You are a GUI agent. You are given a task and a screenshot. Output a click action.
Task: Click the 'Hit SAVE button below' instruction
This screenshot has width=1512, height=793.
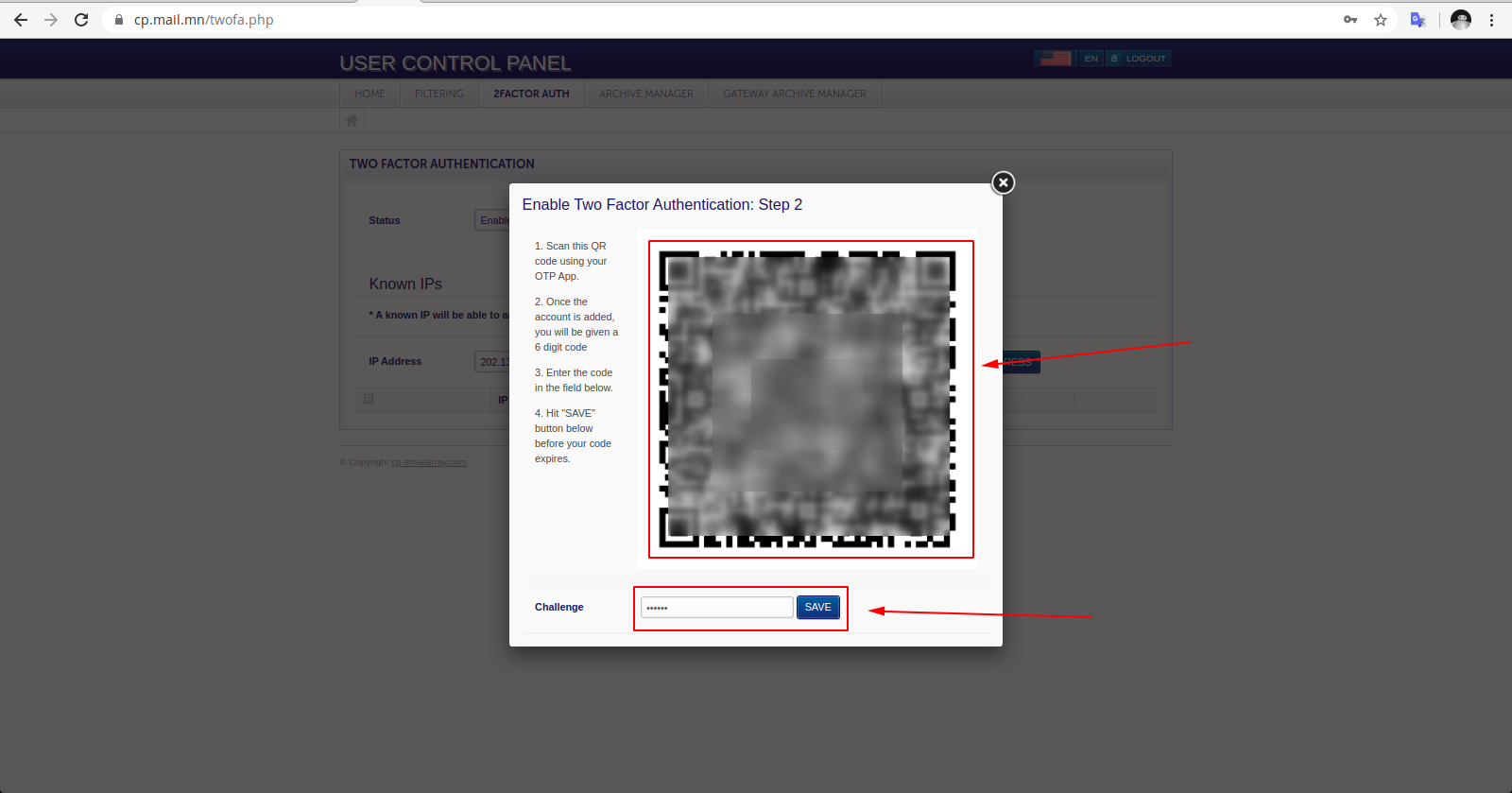tap(573, 436)
